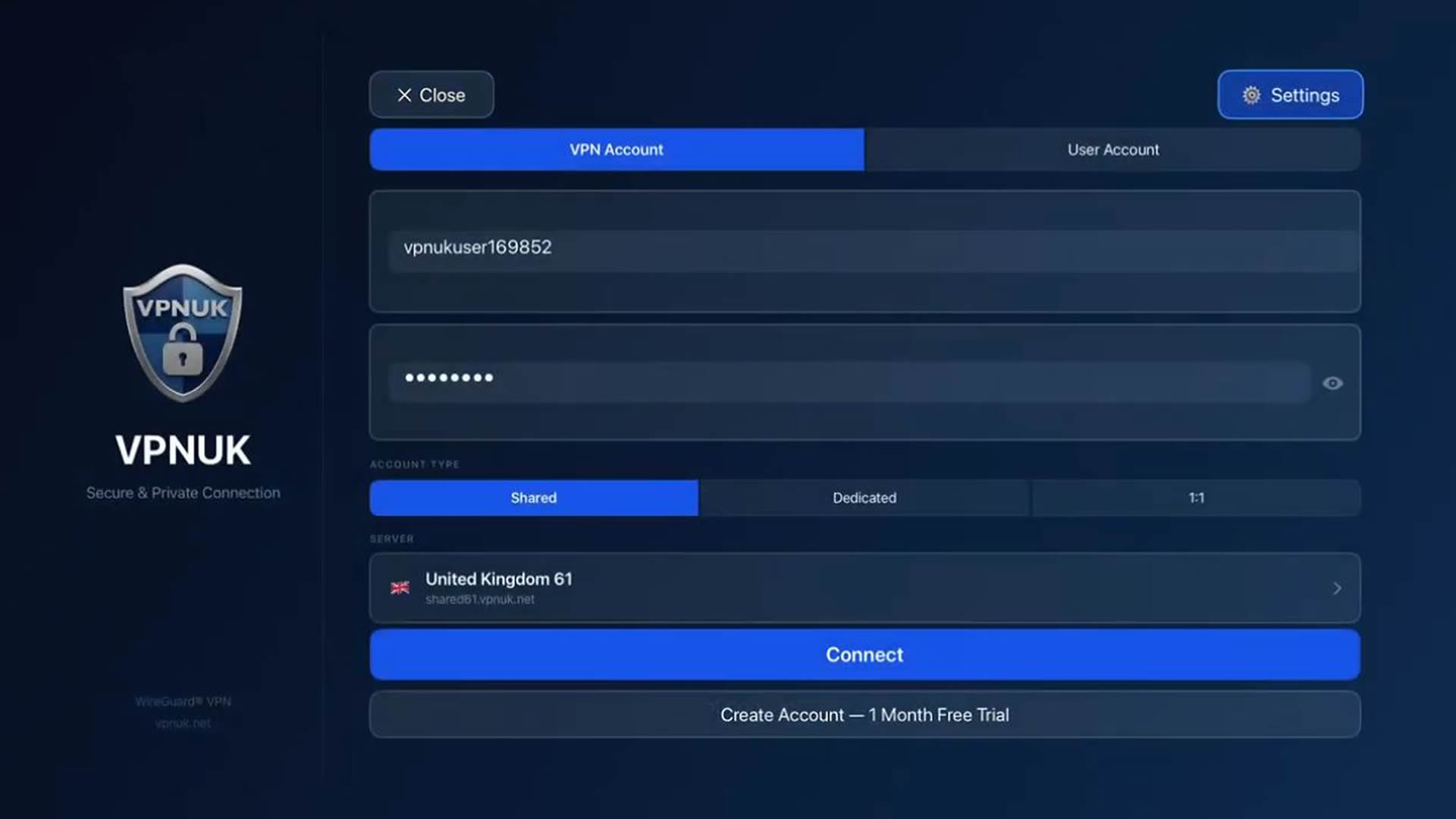
Task: Click the VPNUK shield logo
Action: point(183,332)
